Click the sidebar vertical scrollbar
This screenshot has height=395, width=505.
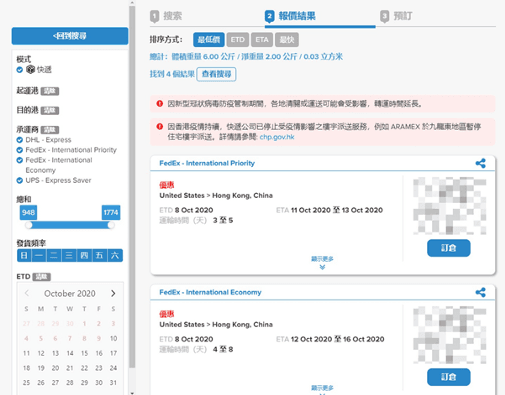pyautogui.click(x=132, y=187)
